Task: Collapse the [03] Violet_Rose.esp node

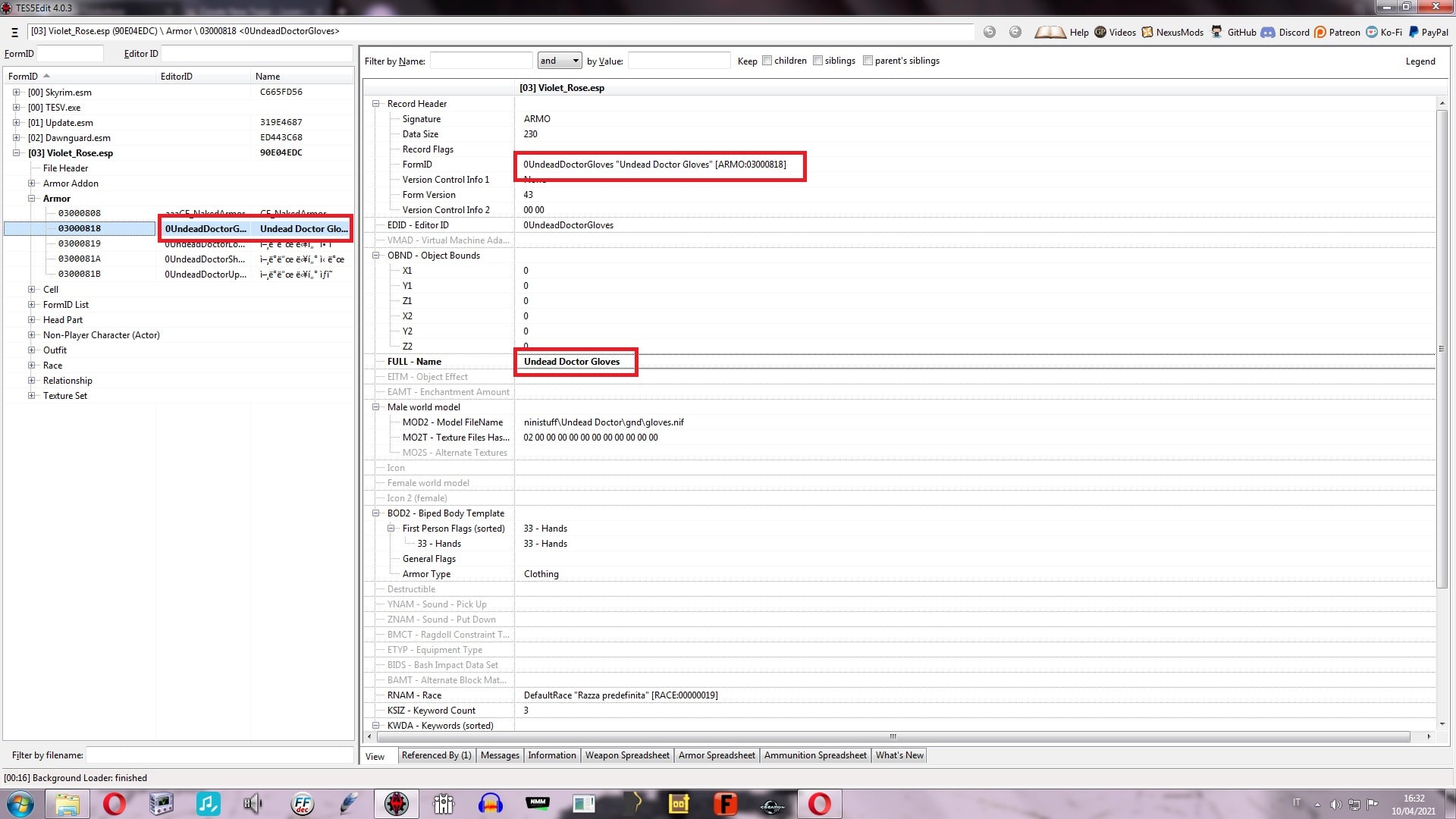Action: click(x=16, y=153)
